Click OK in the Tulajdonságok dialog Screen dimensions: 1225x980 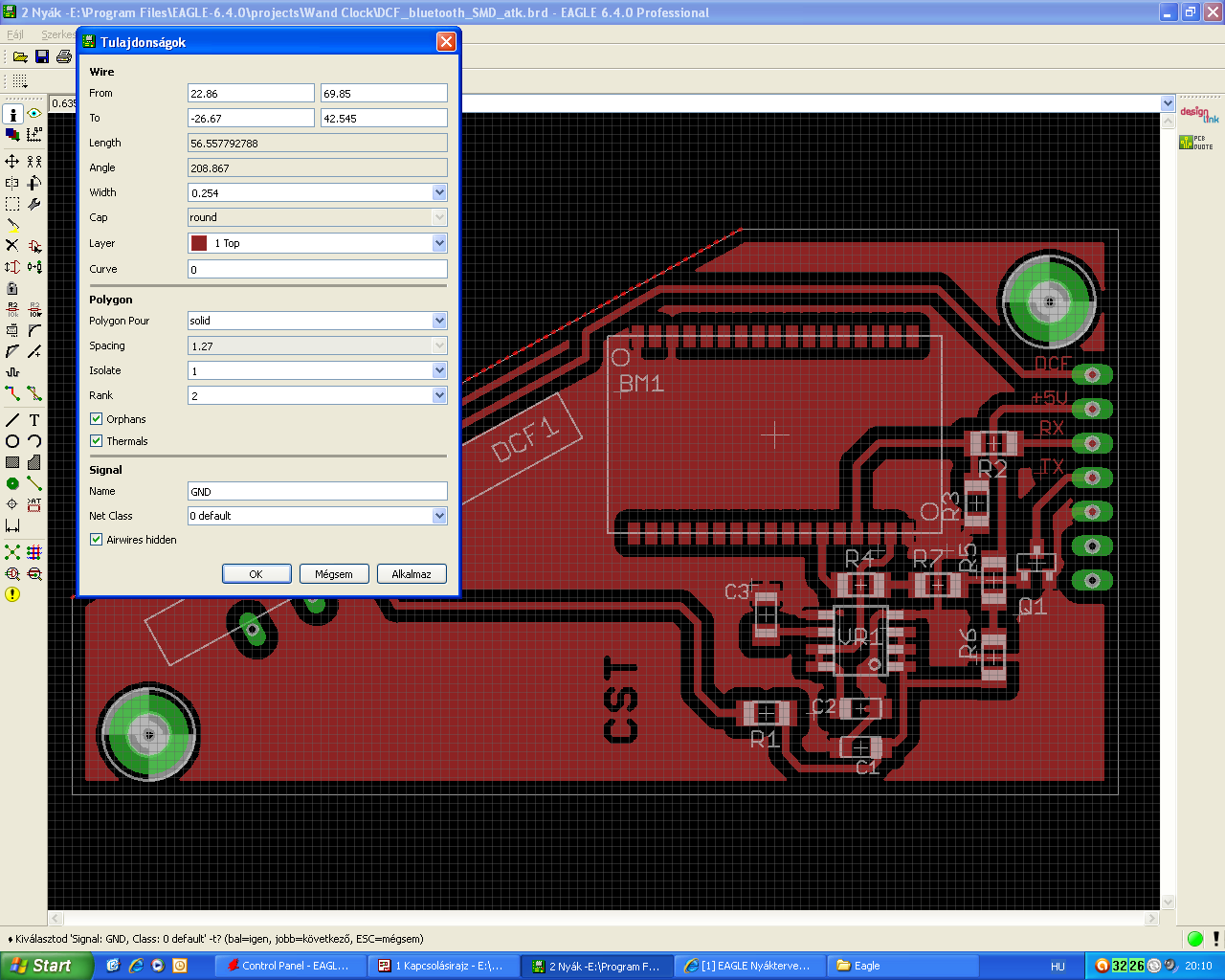click(256, 574)
